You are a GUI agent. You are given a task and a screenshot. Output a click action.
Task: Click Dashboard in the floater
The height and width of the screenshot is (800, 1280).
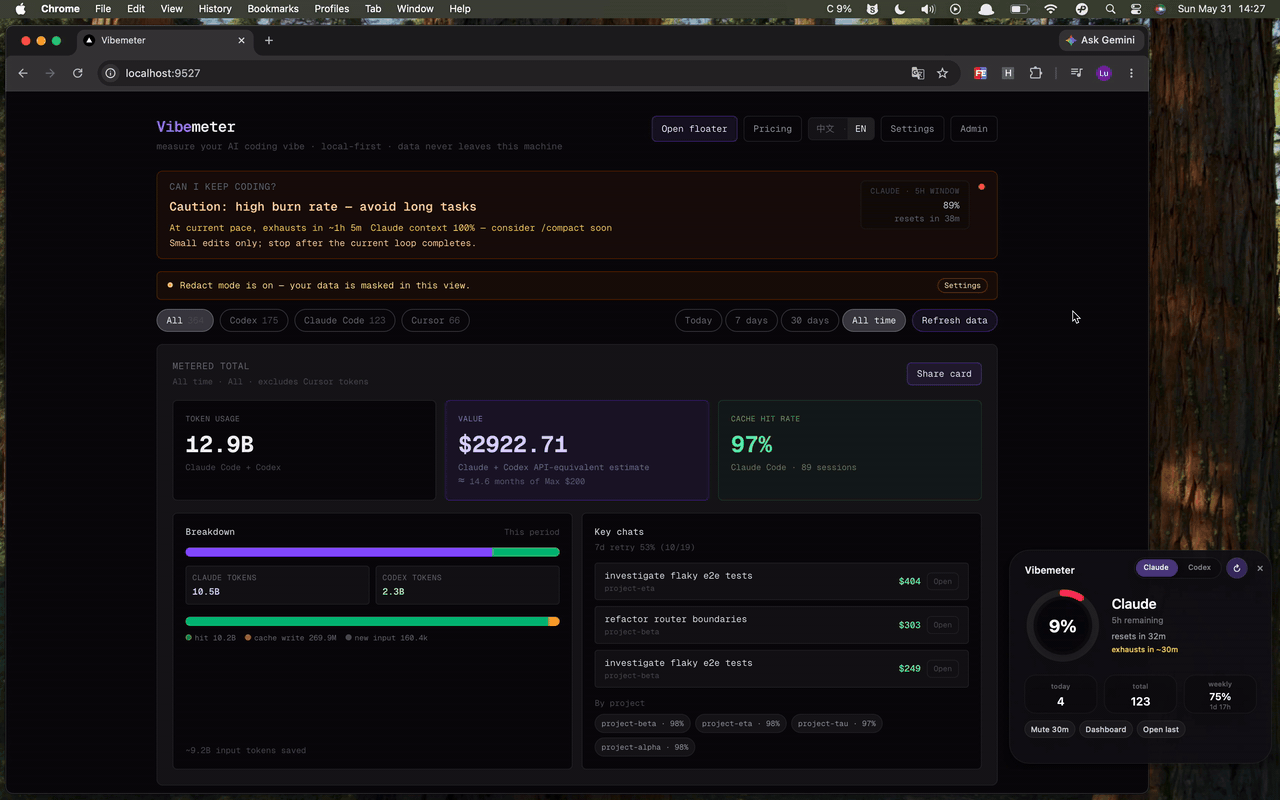tap(1106, 729)
